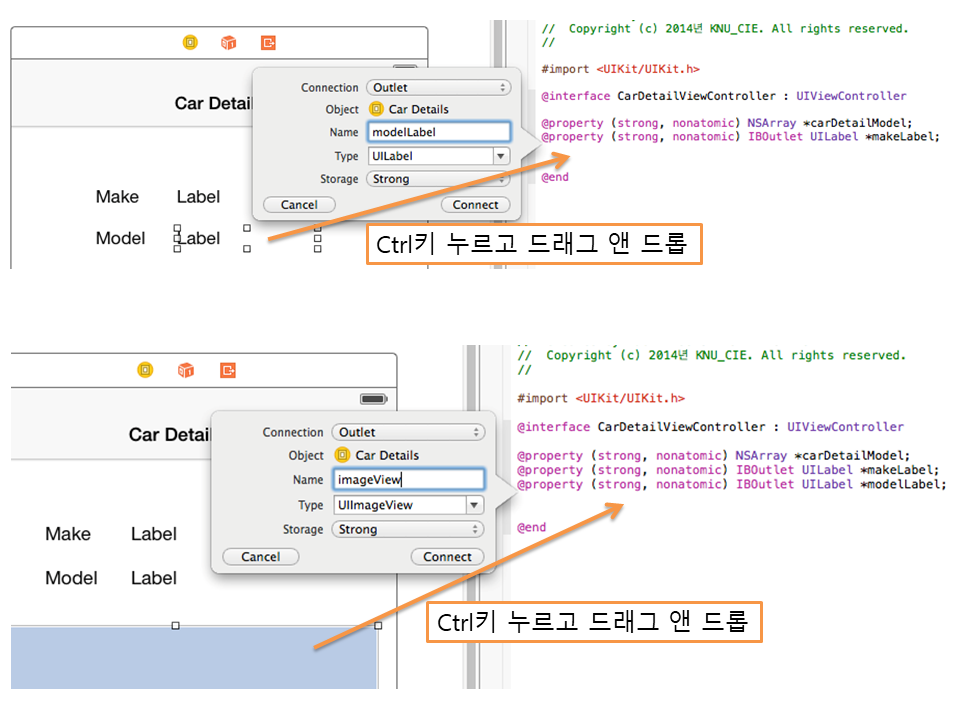The width and height of the screenshot is (960, 720).
Task: Click the battery icon in the lower storyboard status bar
Action: pos(374,399)
